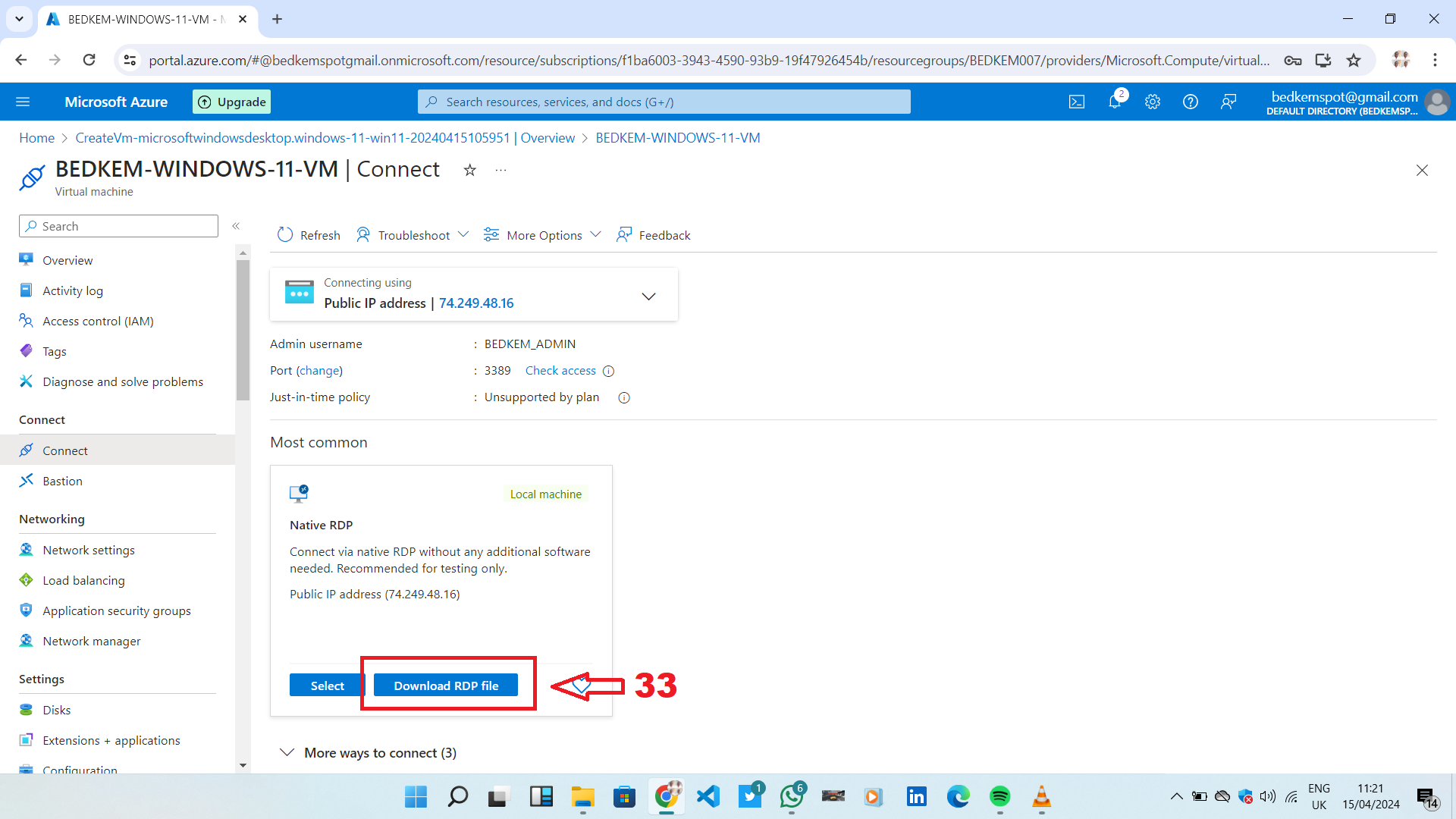Expand the Connecting using IP selector
The image size is (1456, 819).
point(648,296)
